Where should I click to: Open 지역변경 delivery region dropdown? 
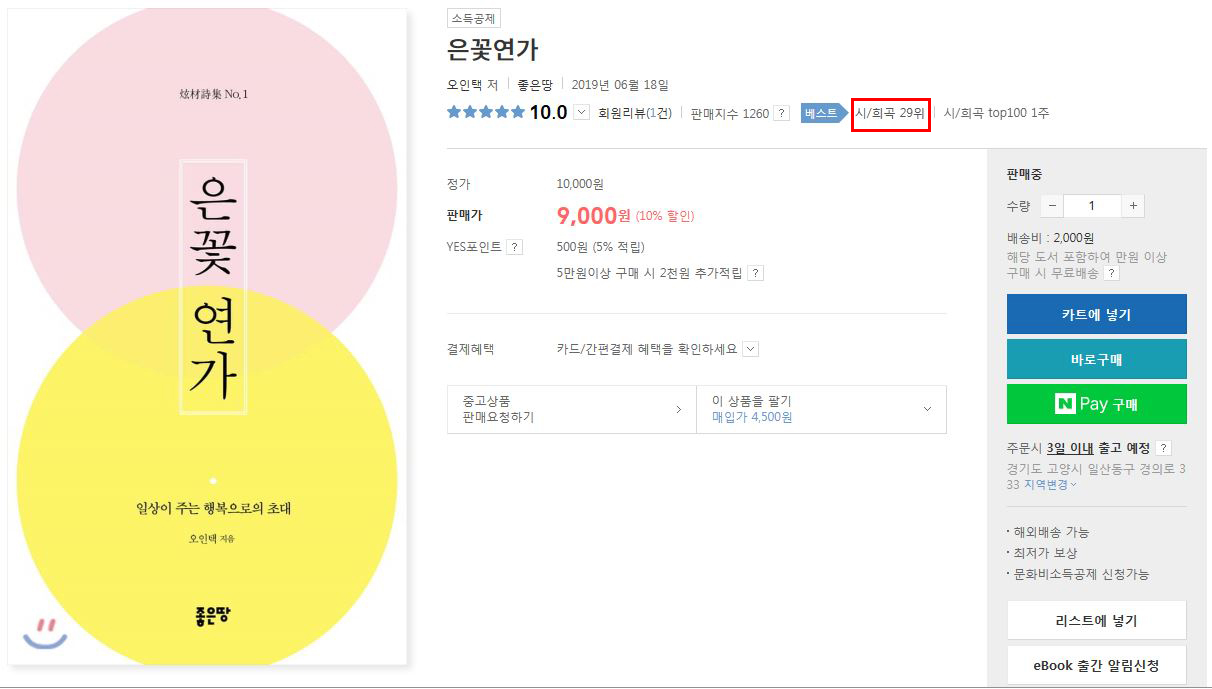pos(1050,484)
